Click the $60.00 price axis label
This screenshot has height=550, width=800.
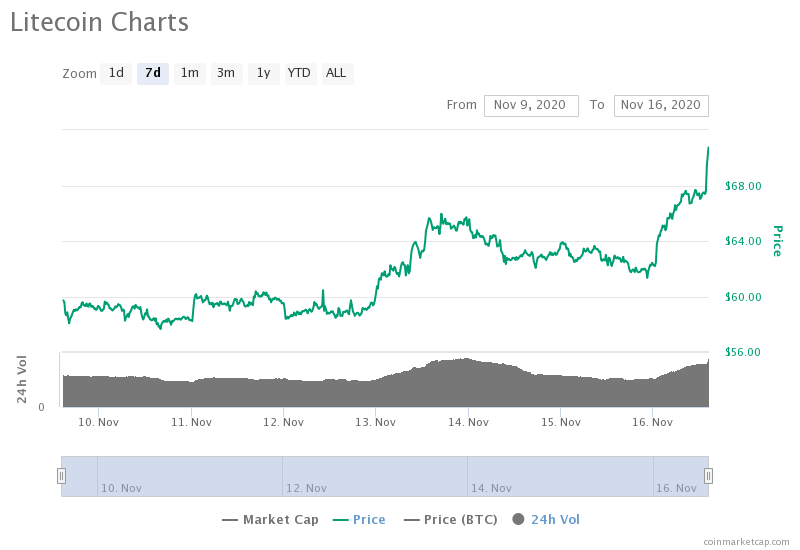point(743,297)
